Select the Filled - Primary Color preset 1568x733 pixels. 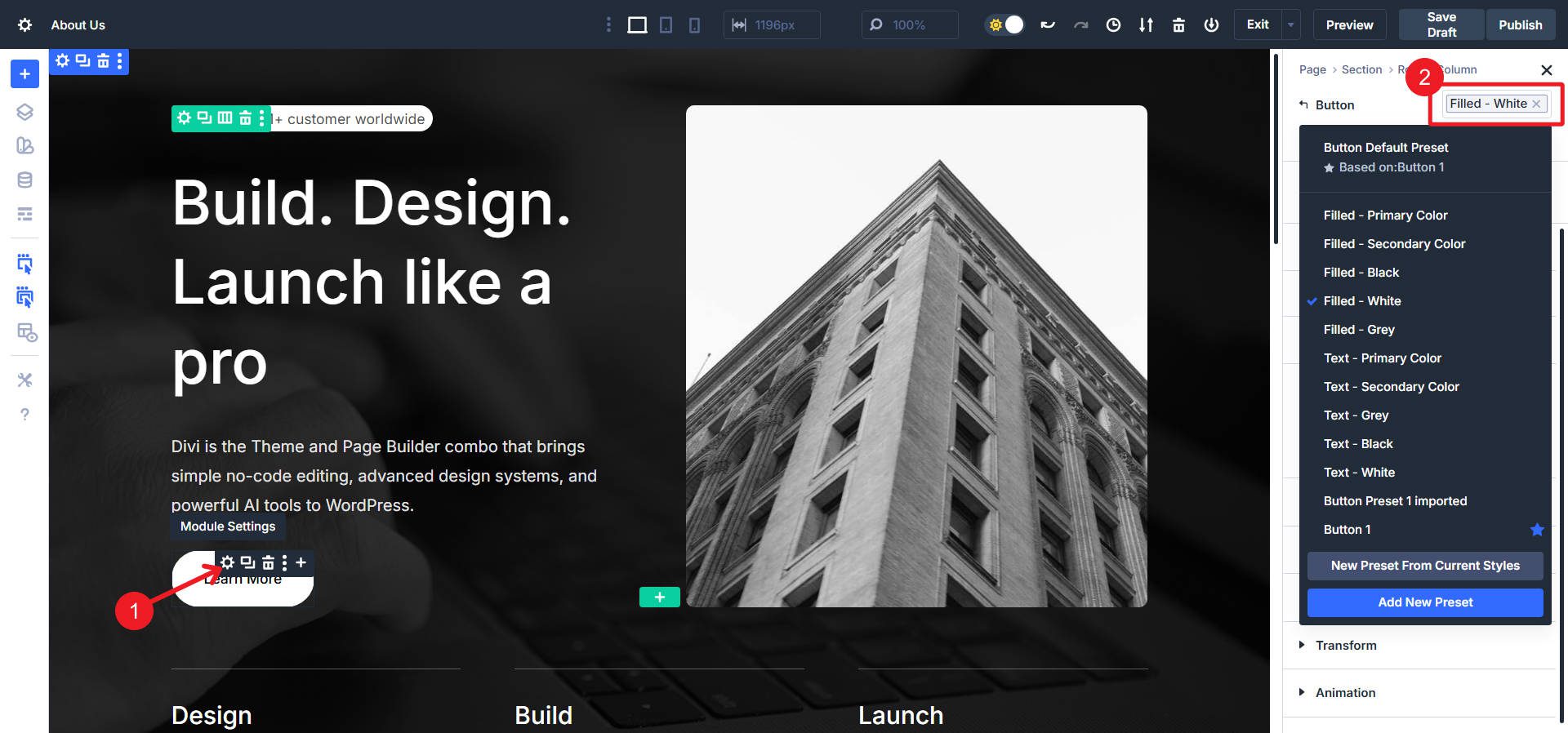coord(1385,215)
